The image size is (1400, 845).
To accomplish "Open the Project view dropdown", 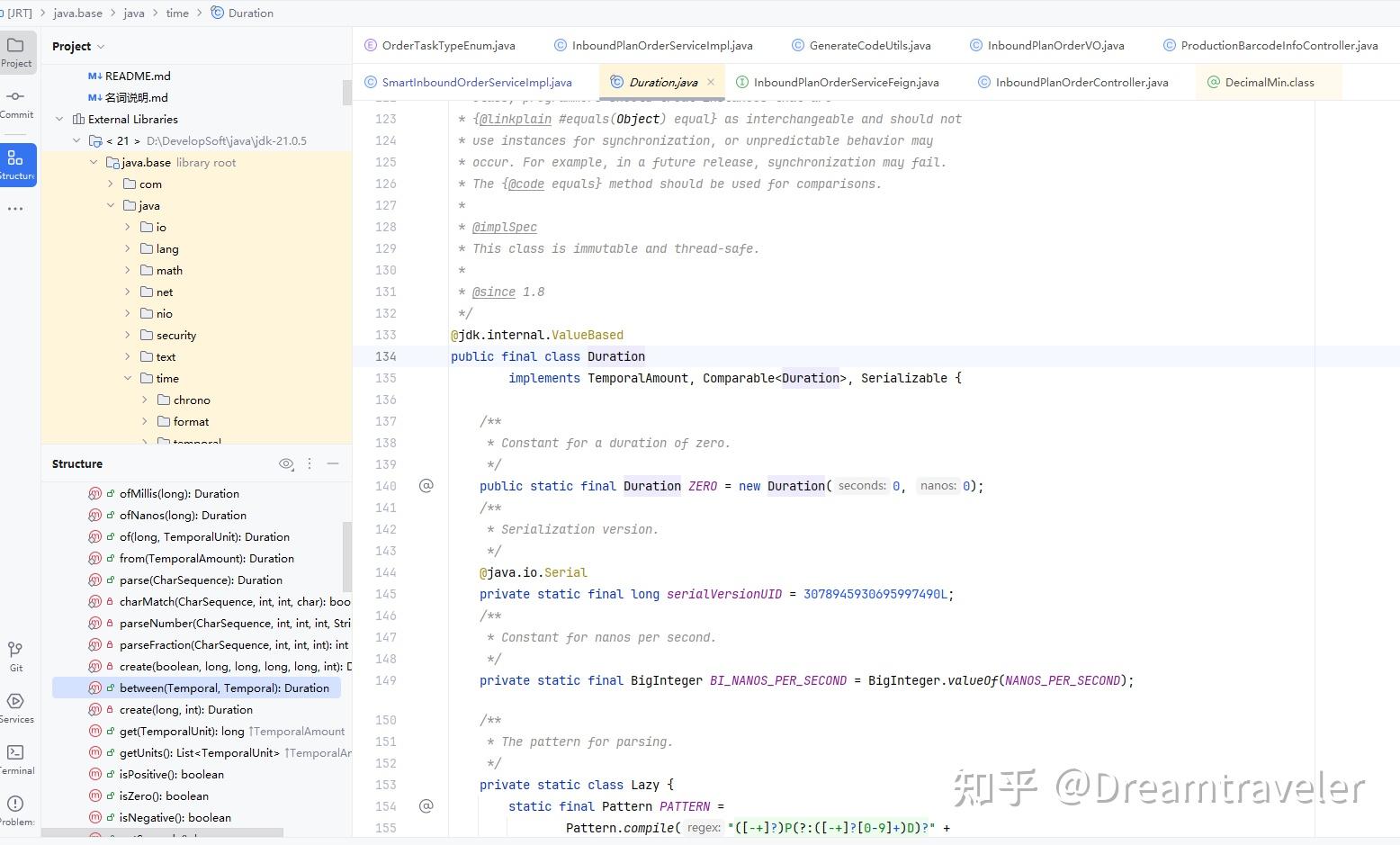I will coord(78,46).
